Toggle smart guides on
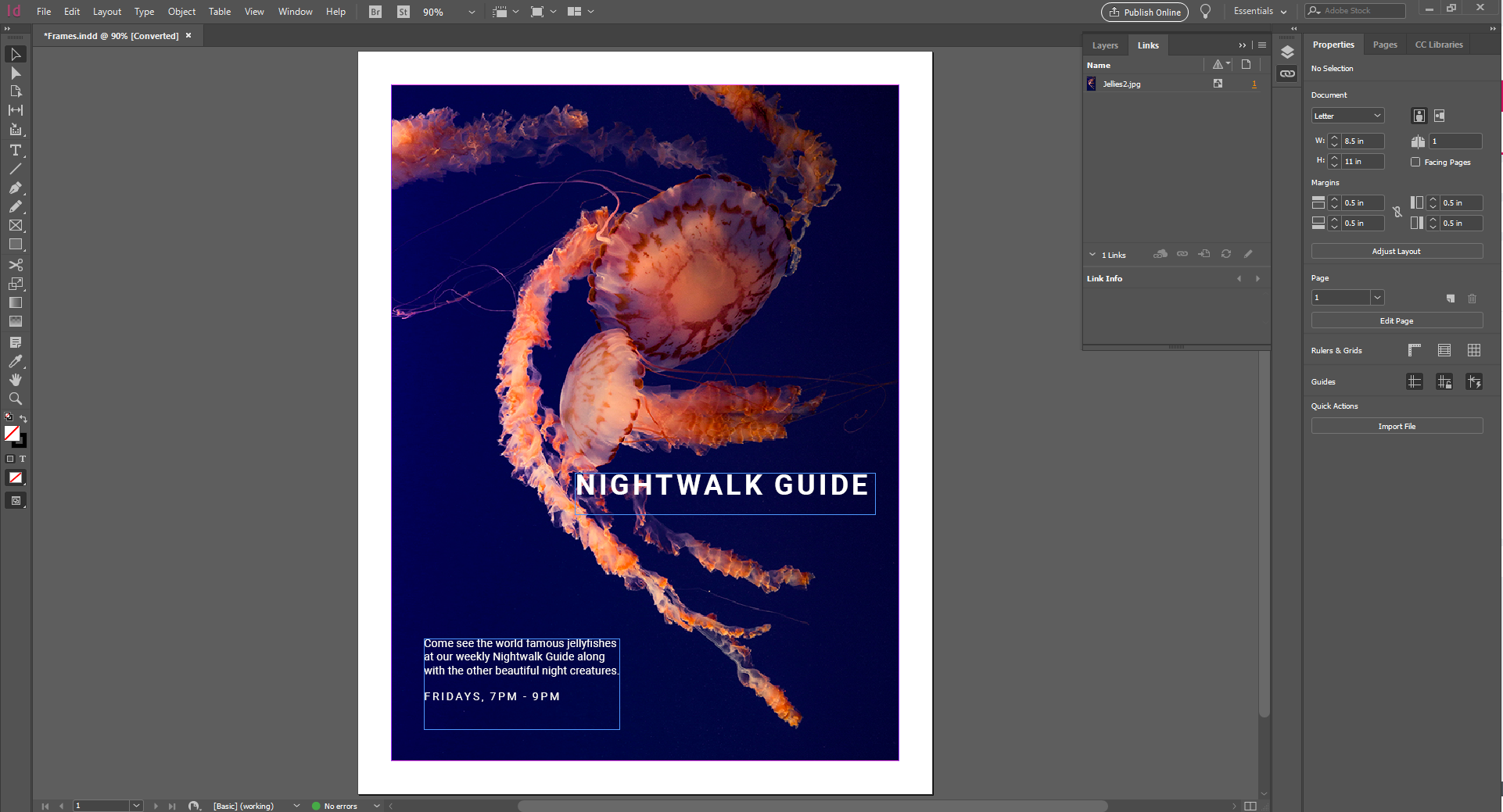 (1474, 381)
